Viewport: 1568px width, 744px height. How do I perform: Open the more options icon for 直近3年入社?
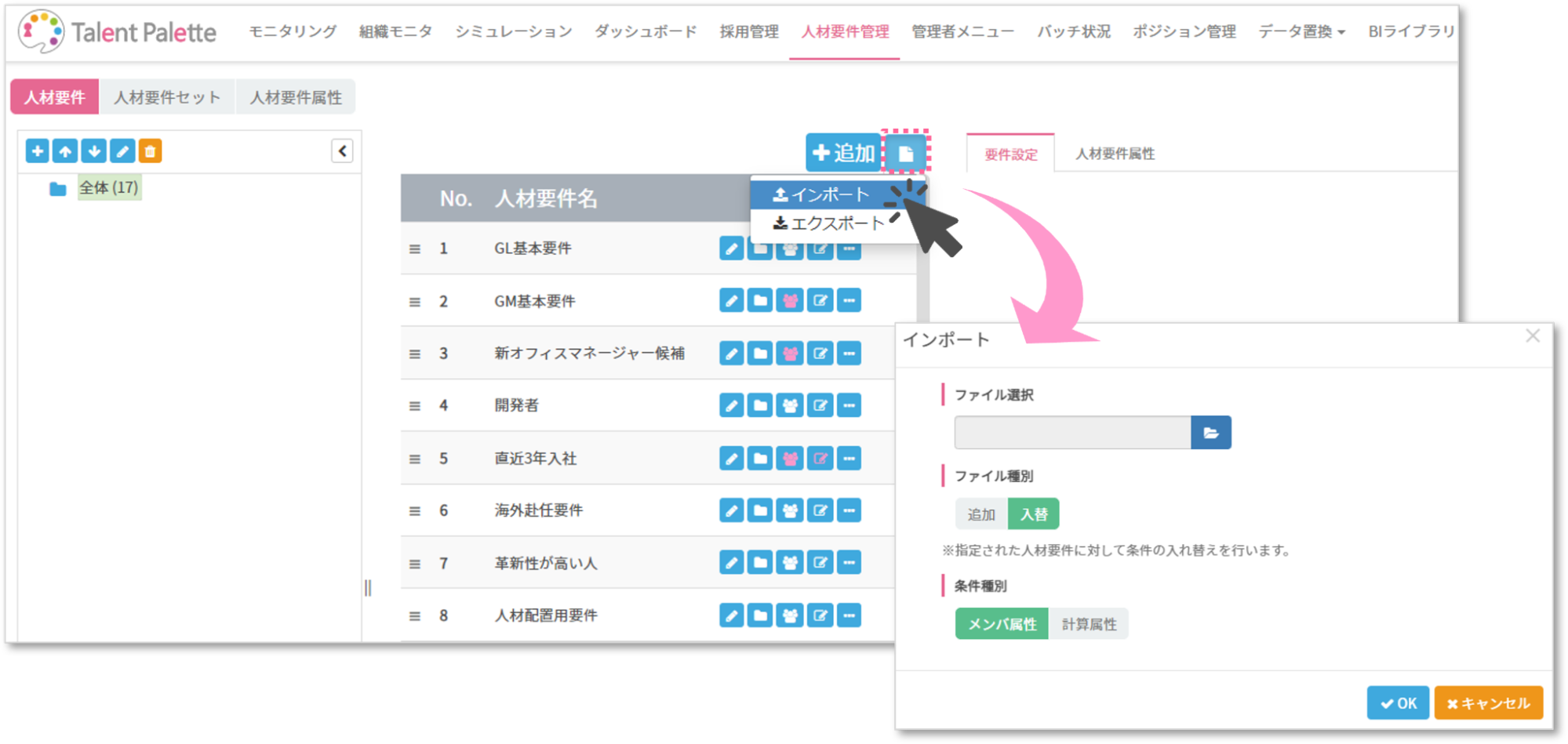849,458
